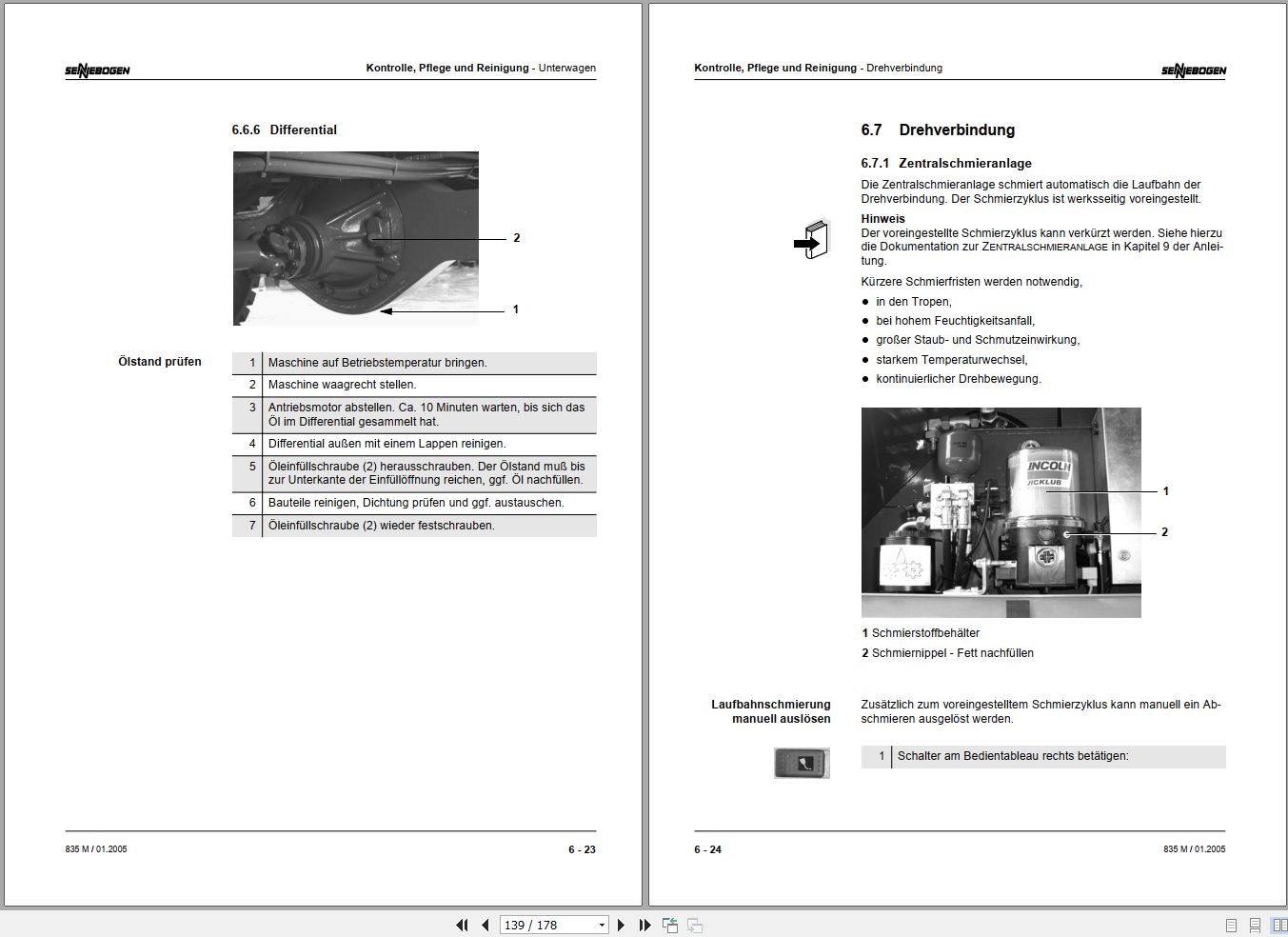Viewport: 1288px width, 937px height.
Task: Advance to the next page
Action: pyautogui.click(x=622, y=925)
